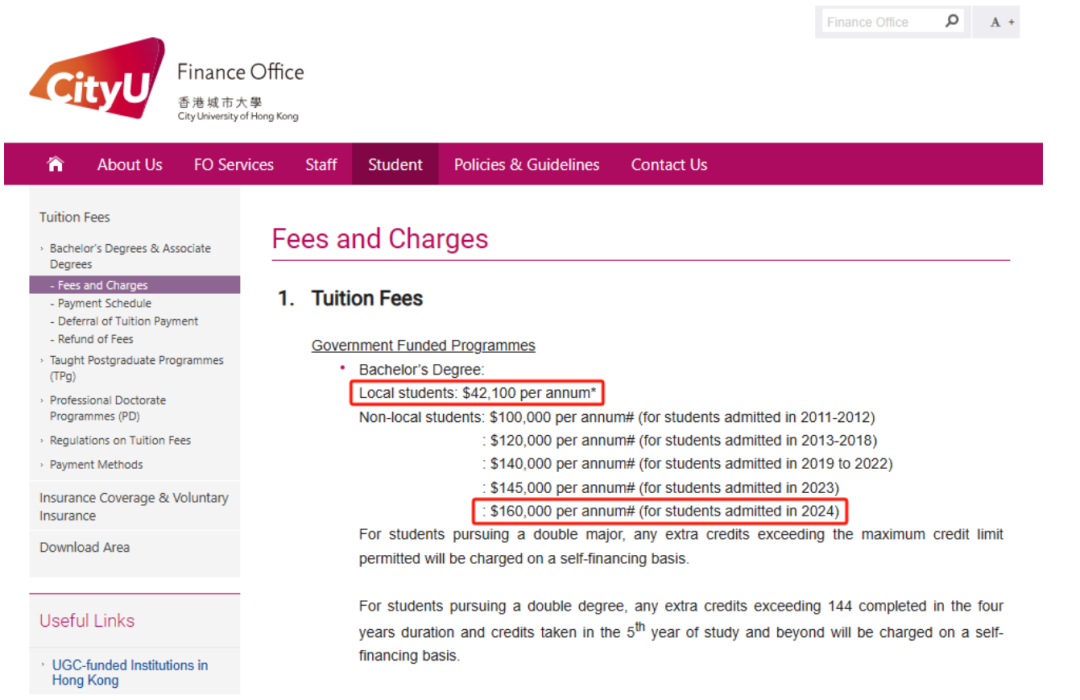Open the Staff menu

click(321, 165)
